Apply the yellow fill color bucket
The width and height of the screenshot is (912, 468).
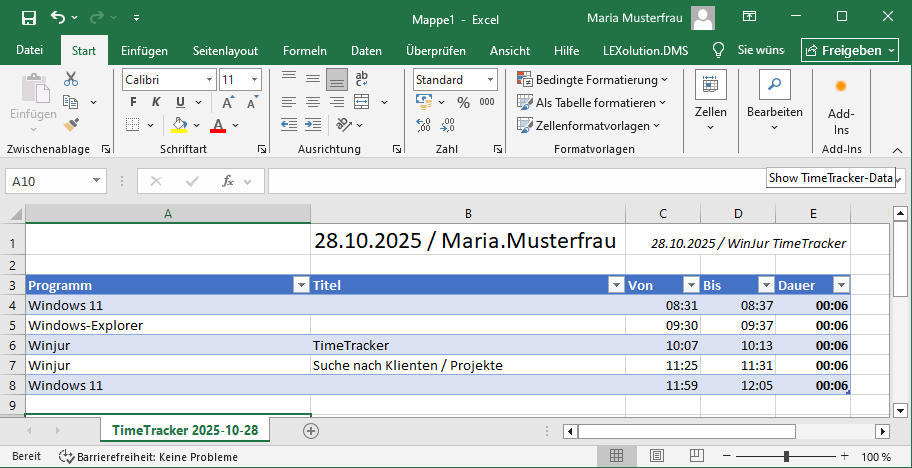[179, 124]
